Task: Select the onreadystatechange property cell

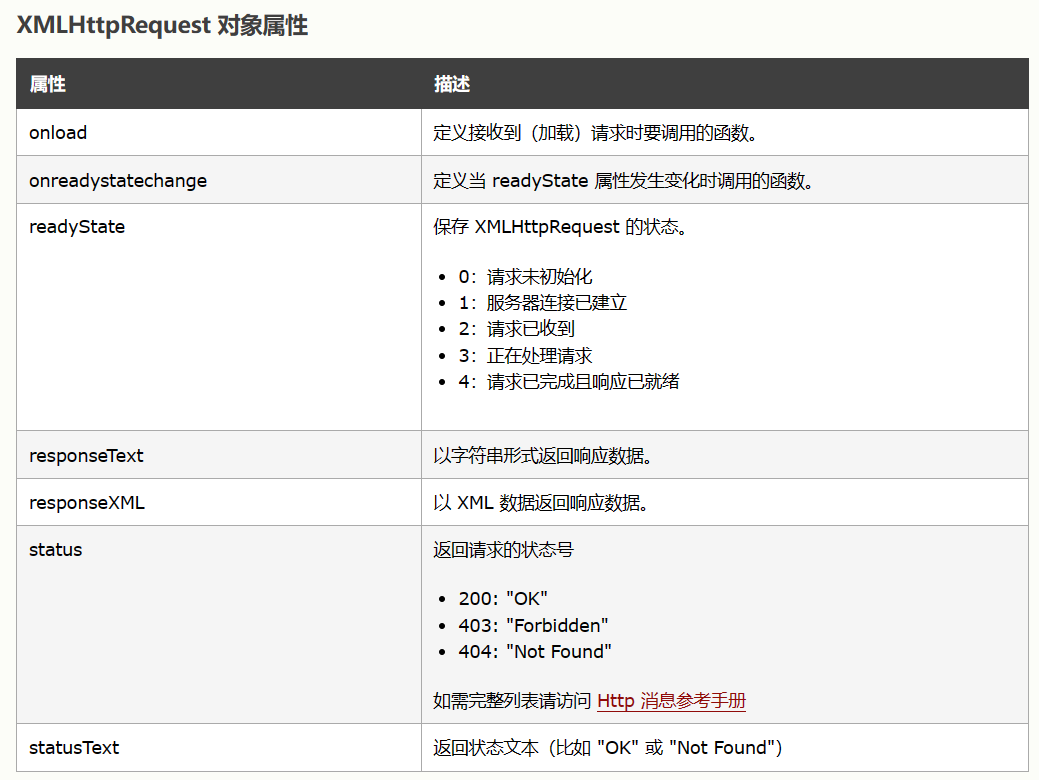Action: point(219,180)
